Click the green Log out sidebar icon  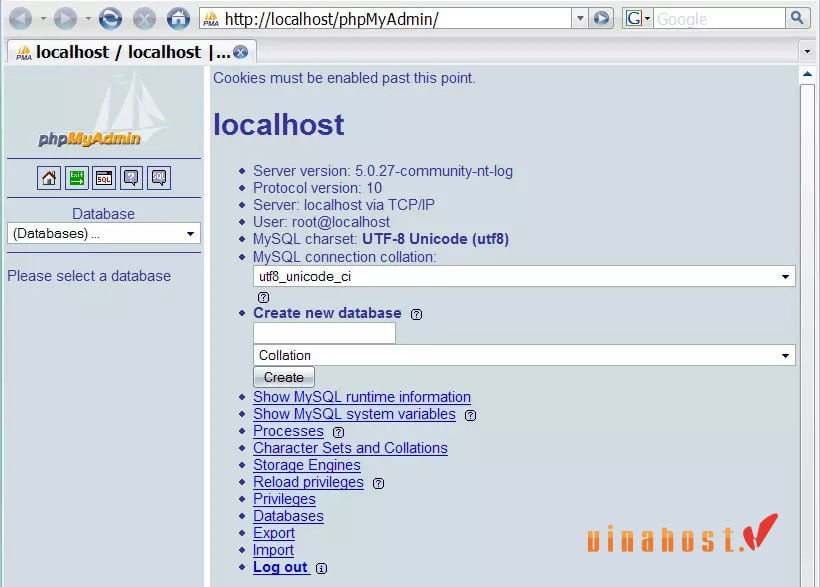(x=76, y=178)
